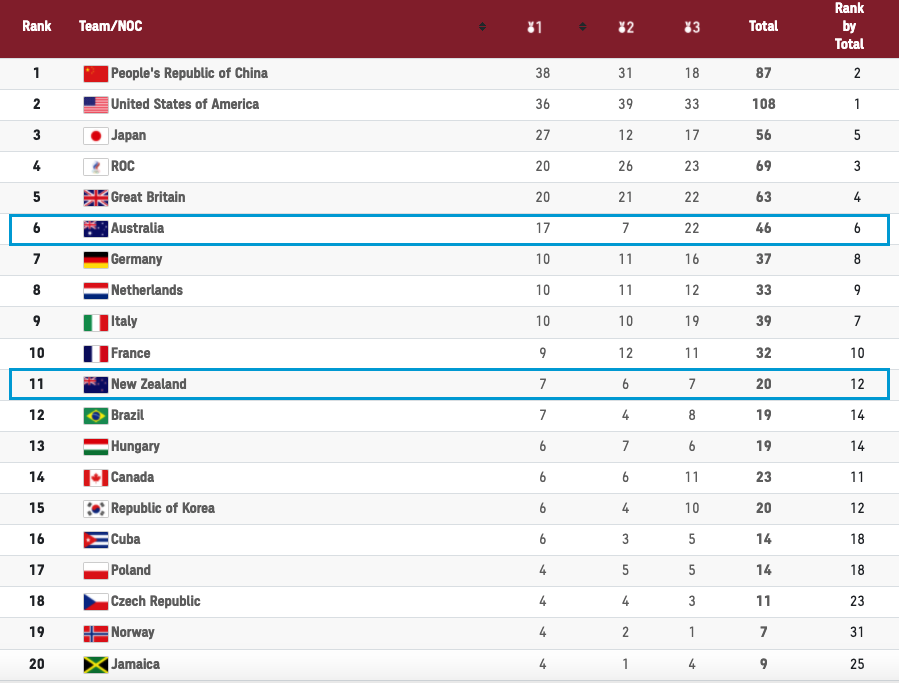Select the Rank column header
The height and width of the screenshot is (683, 899).
click(x=37, y=26)
